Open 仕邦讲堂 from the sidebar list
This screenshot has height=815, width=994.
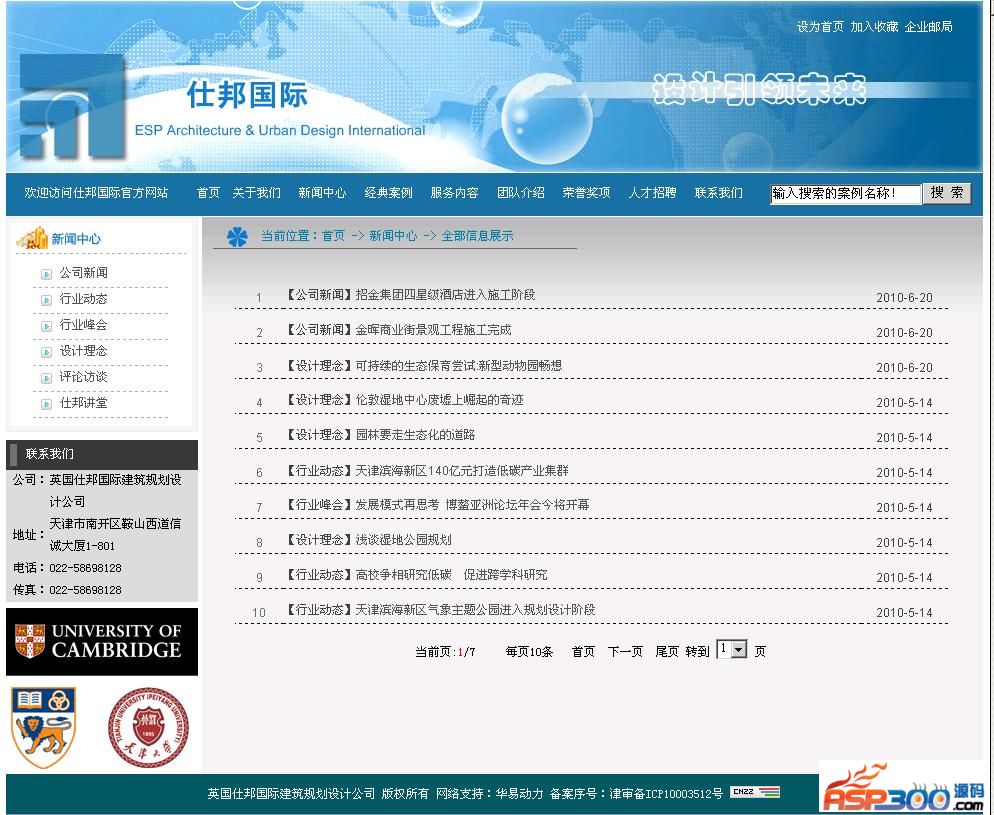[83, 403]
